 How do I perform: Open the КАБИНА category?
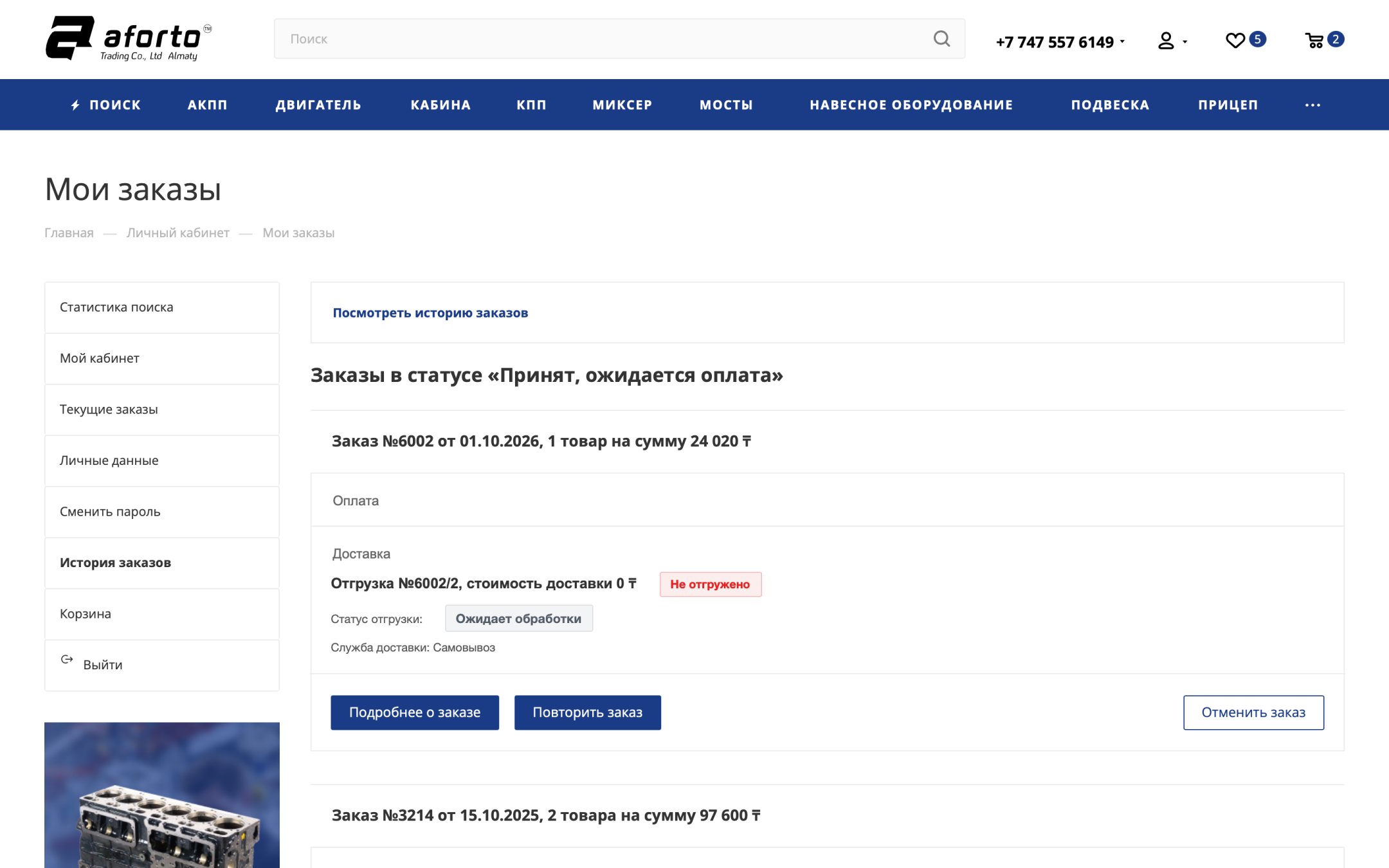coord(440,105)
